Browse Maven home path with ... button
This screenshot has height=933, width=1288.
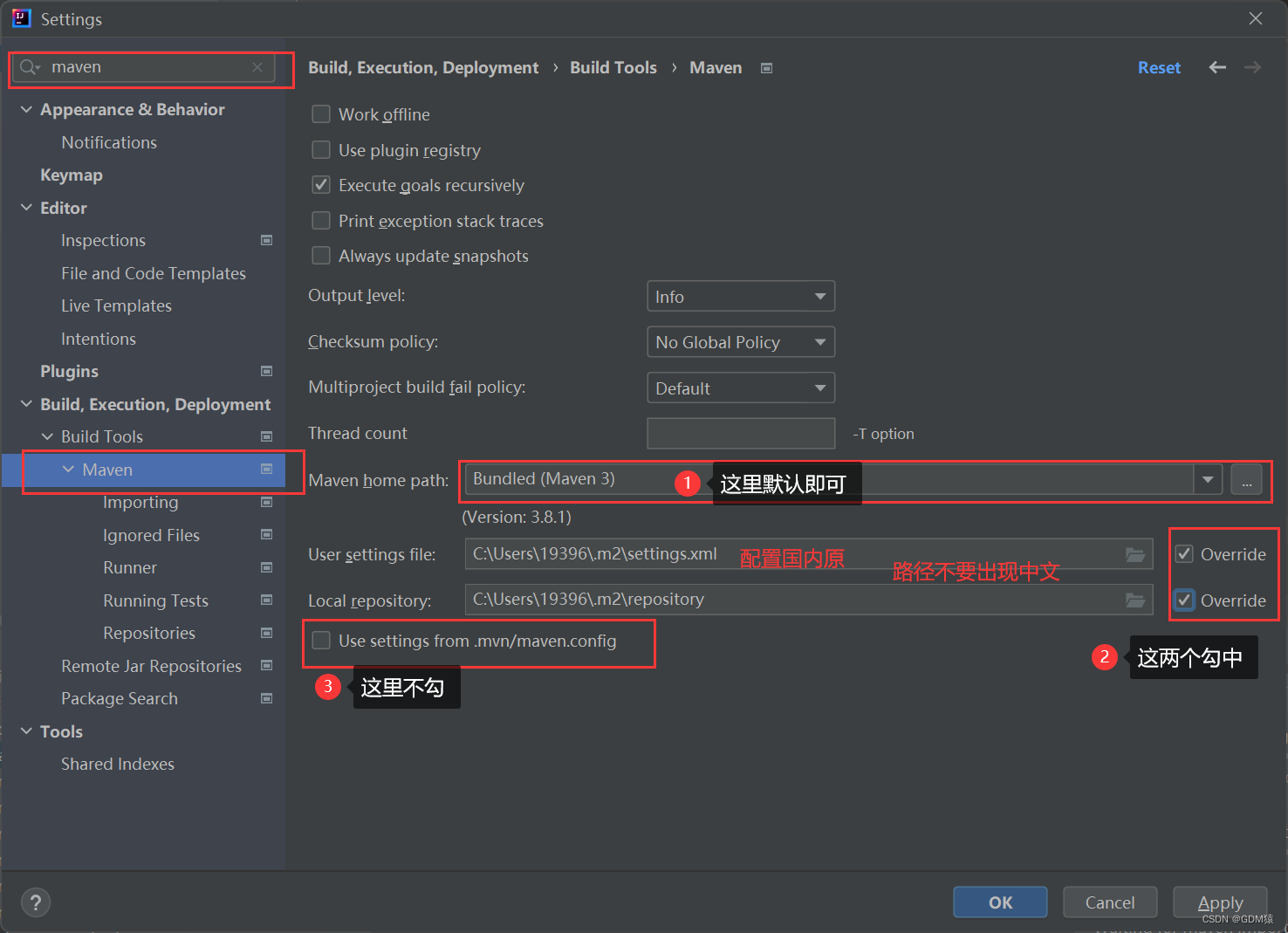point(1246,479)
